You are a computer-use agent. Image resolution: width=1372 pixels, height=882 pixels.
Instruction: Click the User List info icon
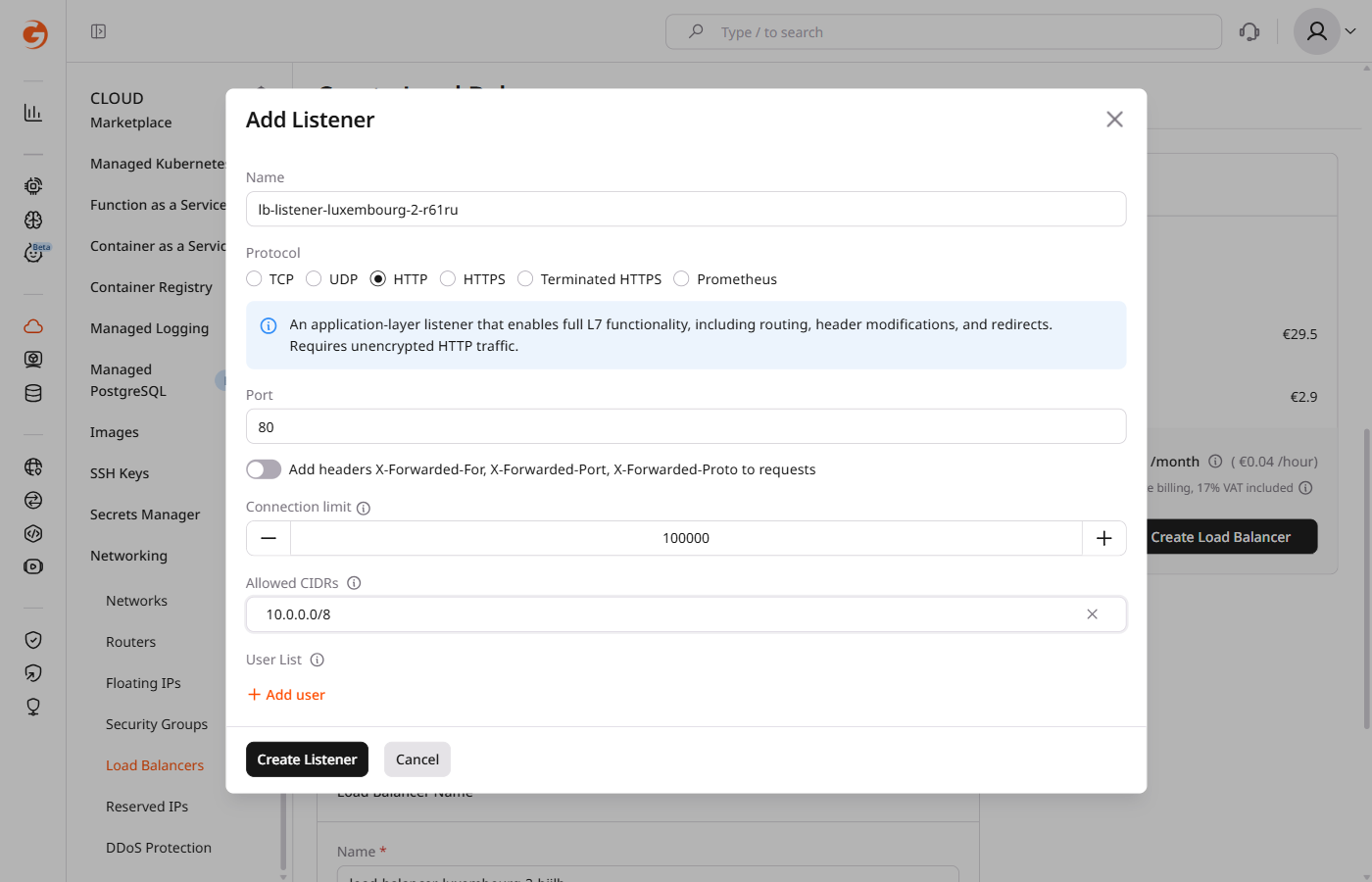click(317, 660)
